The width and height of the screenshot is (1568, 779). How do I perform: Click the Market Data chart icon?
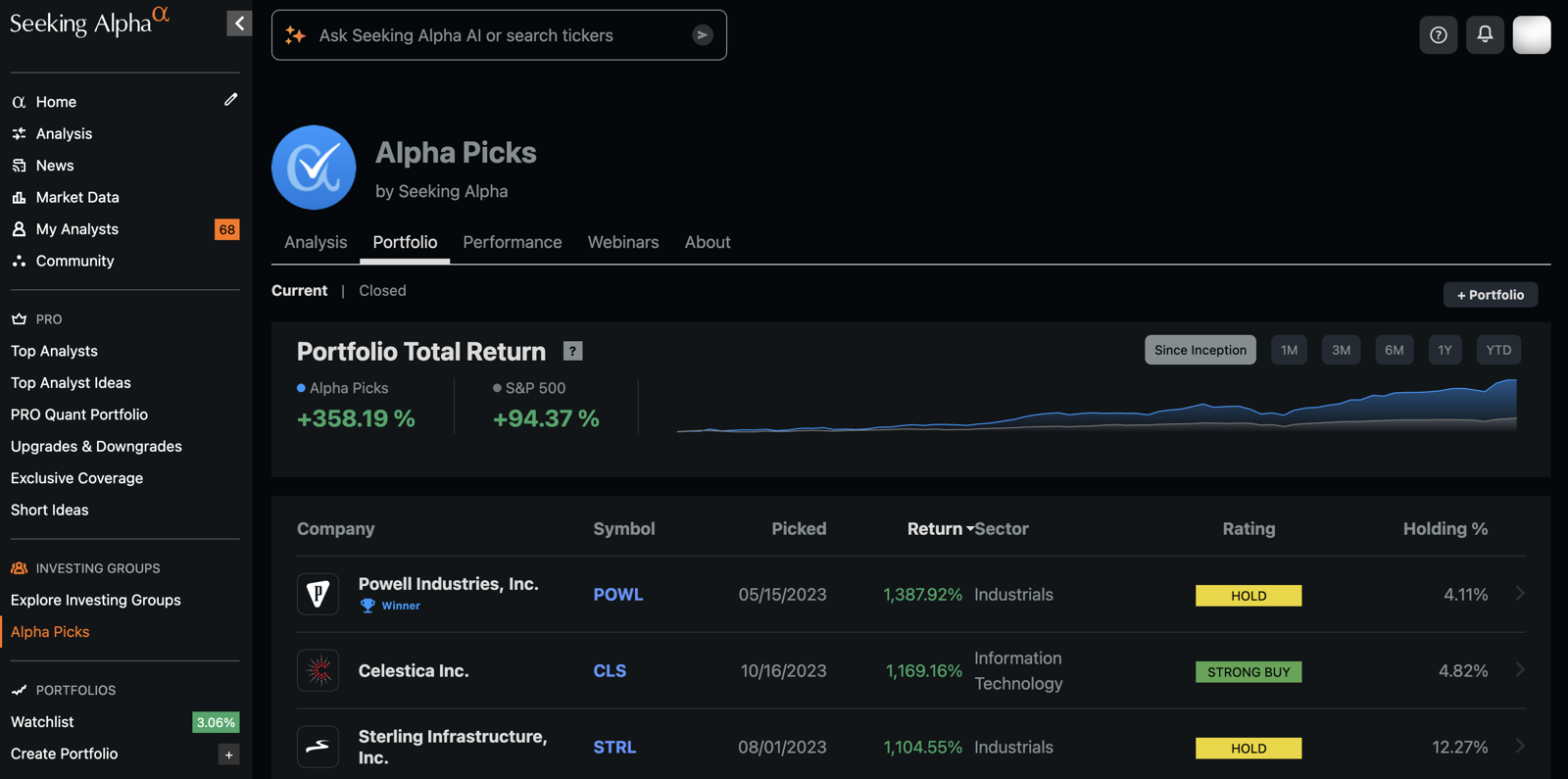(19, 197)
